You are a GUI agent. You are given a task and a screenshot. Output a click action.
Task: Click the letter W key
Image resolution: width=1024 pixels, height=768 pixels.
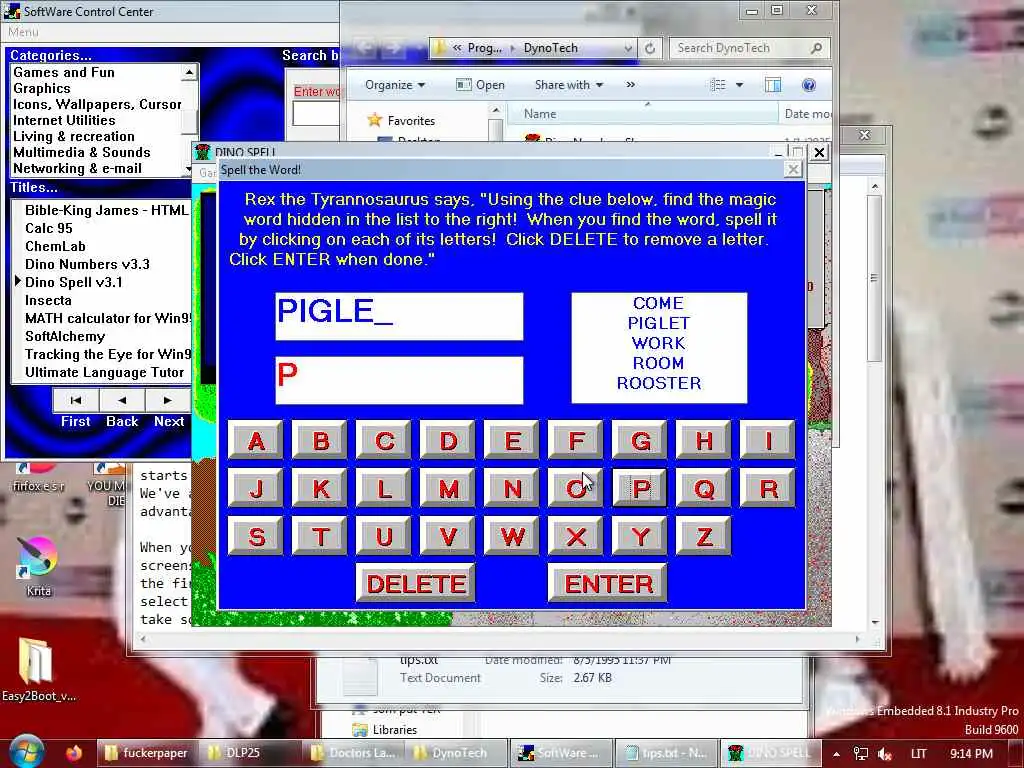[512, 536]
